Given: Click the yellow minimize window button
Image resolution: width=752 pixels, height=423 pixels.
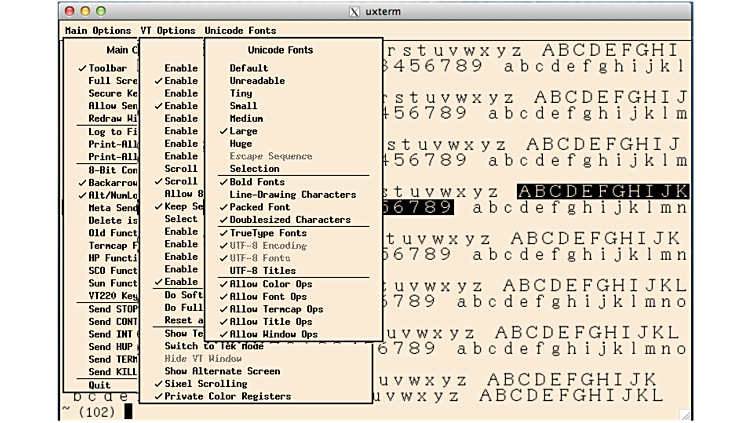Looking at the screenshot, I should tap(85, 11).
